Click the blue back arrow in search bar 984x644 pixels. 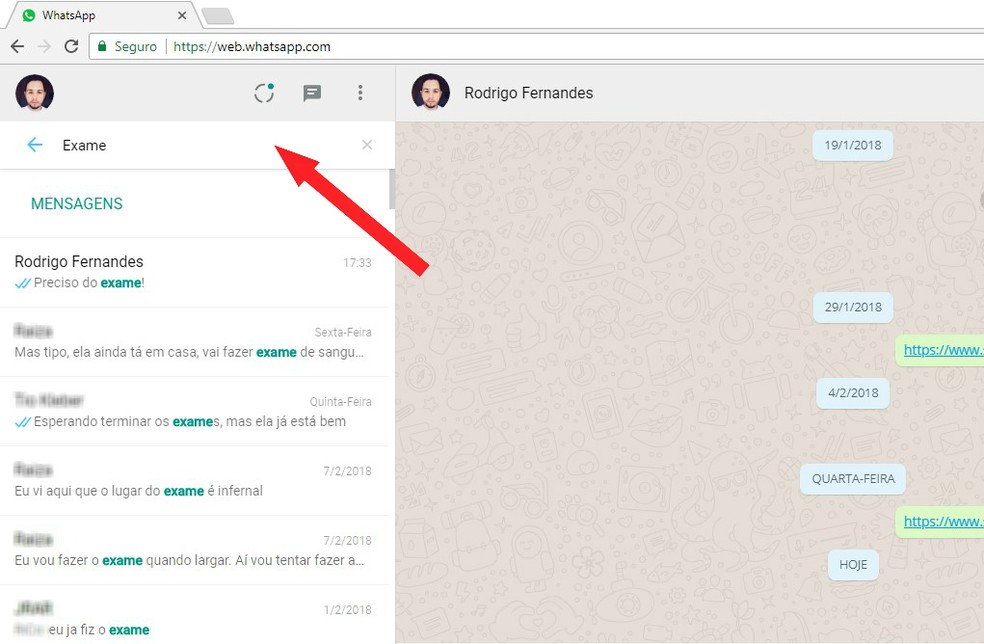(35, 145)
